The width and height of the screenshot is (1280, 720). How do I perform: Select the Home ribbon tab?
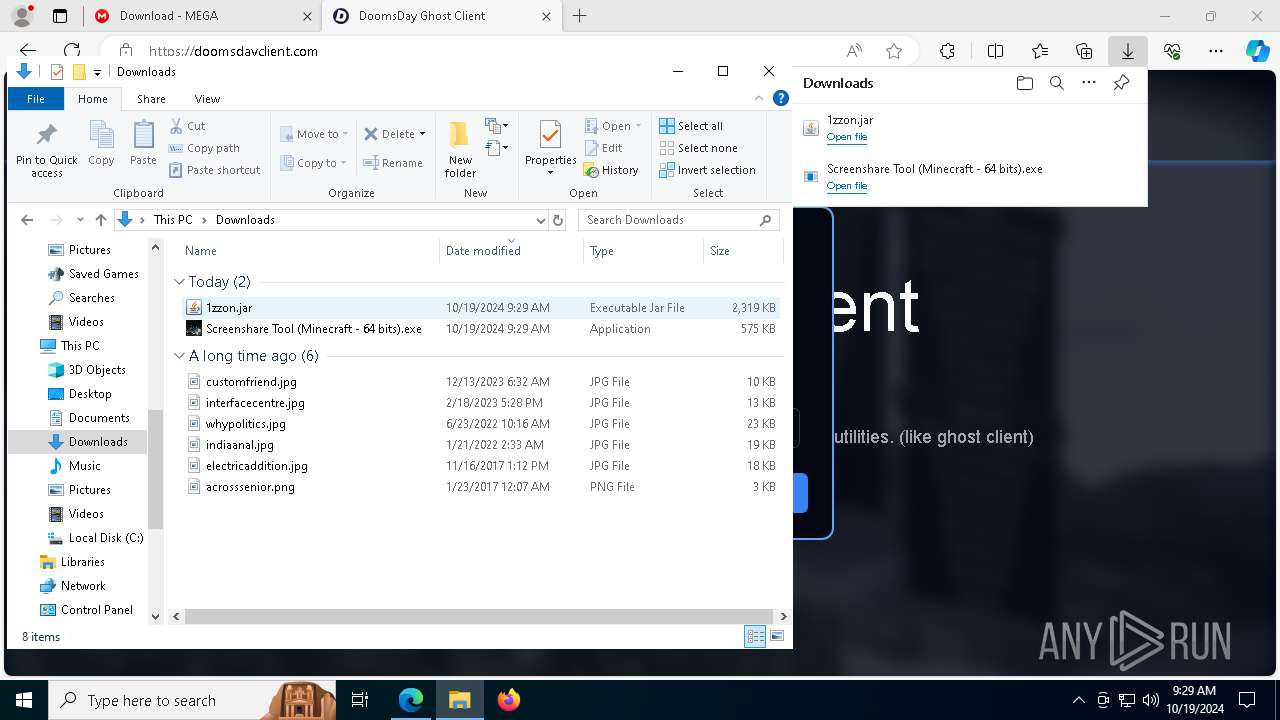93,99
